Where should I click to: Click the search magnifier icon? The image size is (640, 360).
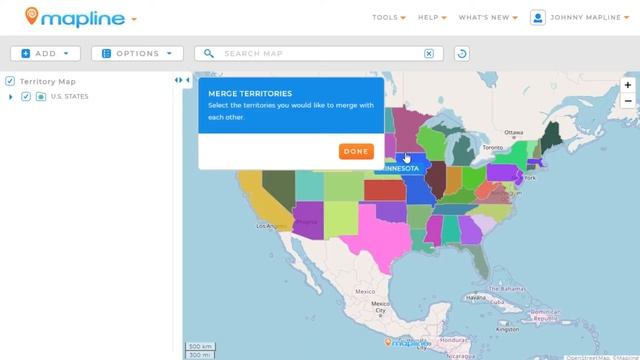click(209, 53)
